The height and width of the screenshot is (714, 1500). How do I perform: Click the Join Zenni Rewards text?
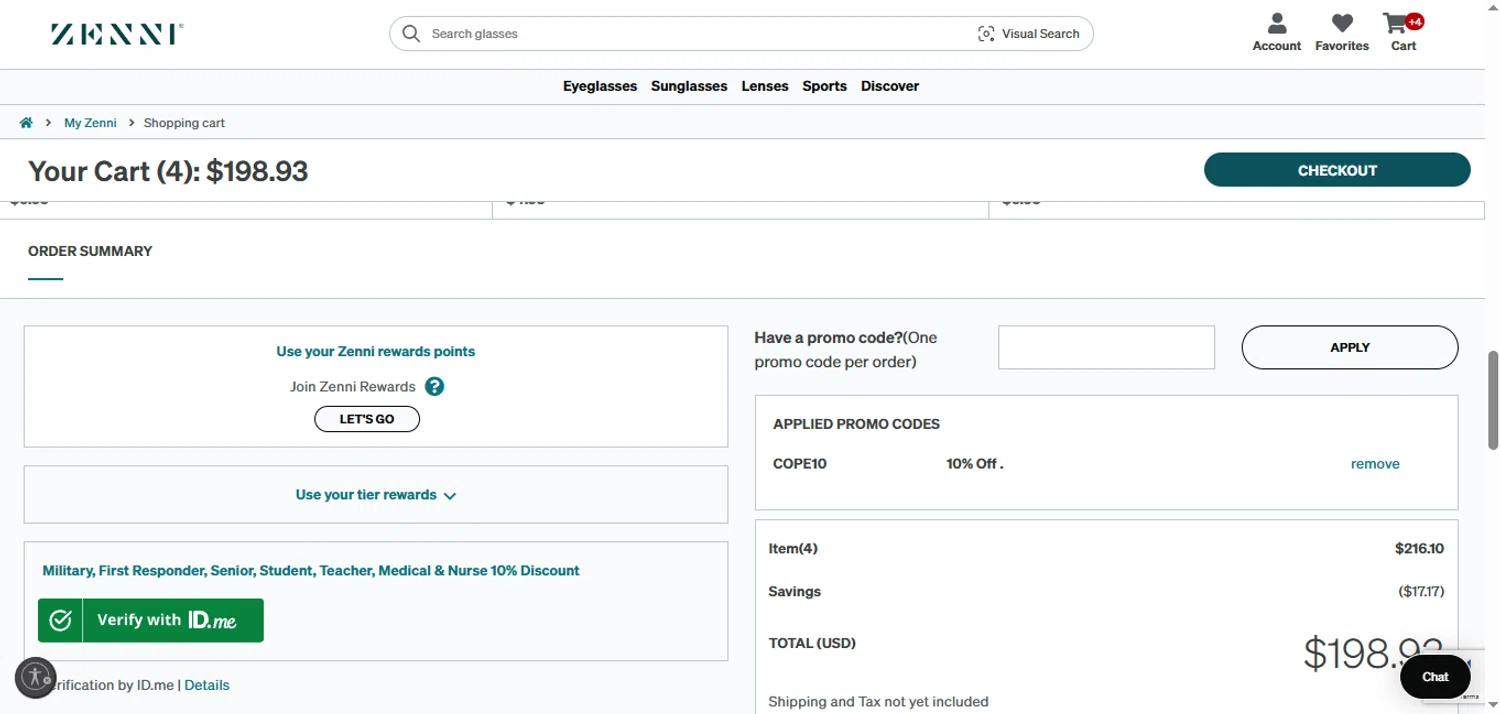point(353,387)
